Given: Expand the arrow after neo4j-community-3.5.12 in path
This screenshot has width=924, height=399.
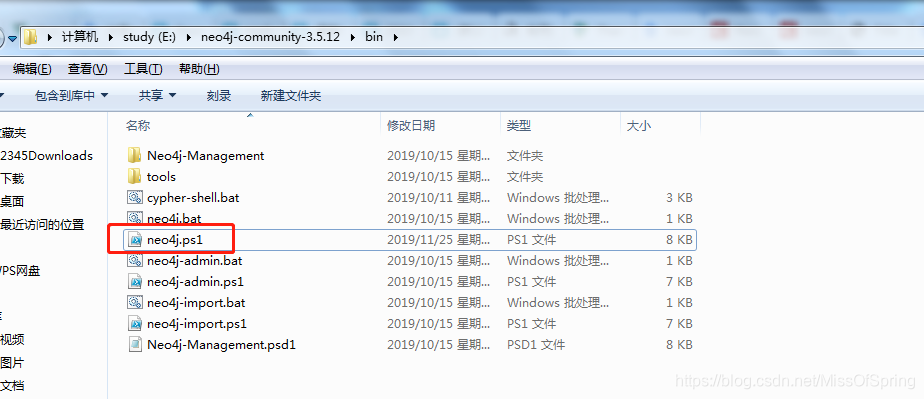Looking at the screenshot, I should point(353,37).
